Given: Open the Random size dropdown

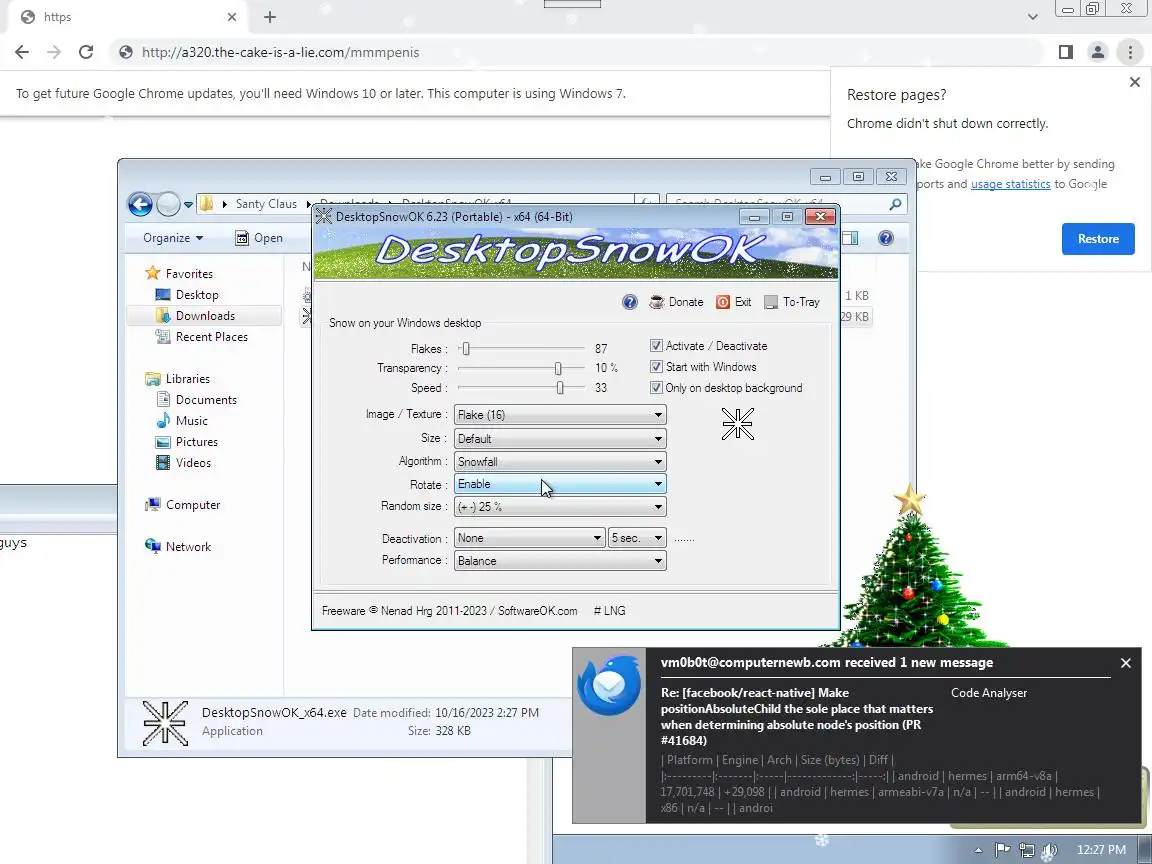Looking at the screenshot, I should click(x=560, y=507).
